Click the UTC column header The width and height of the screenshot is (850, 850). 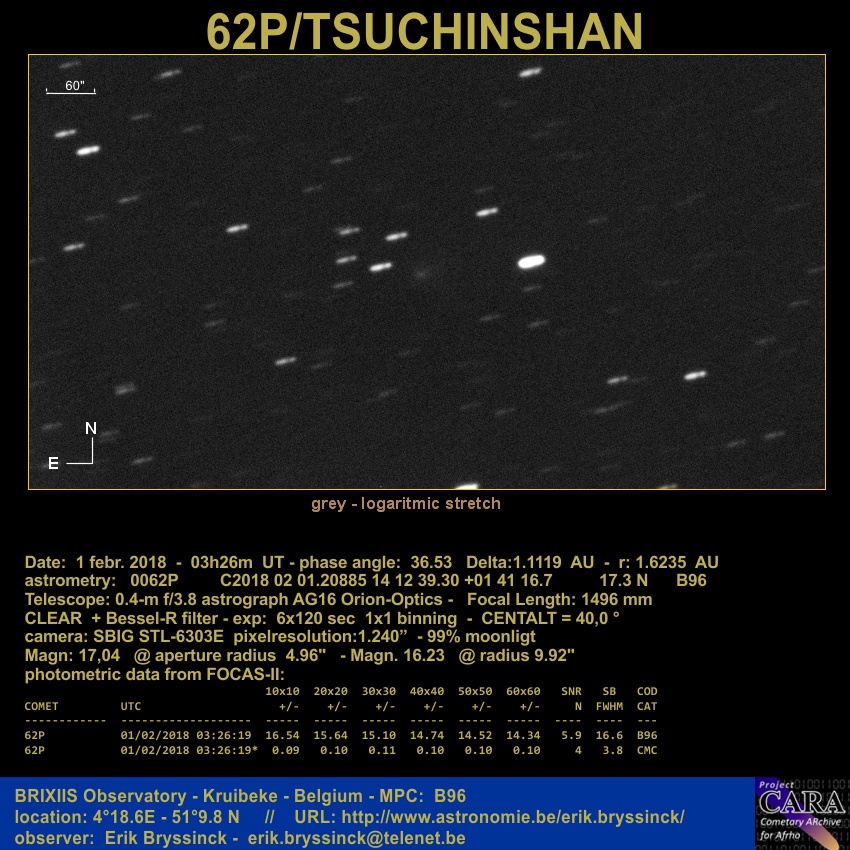[131, 706]
